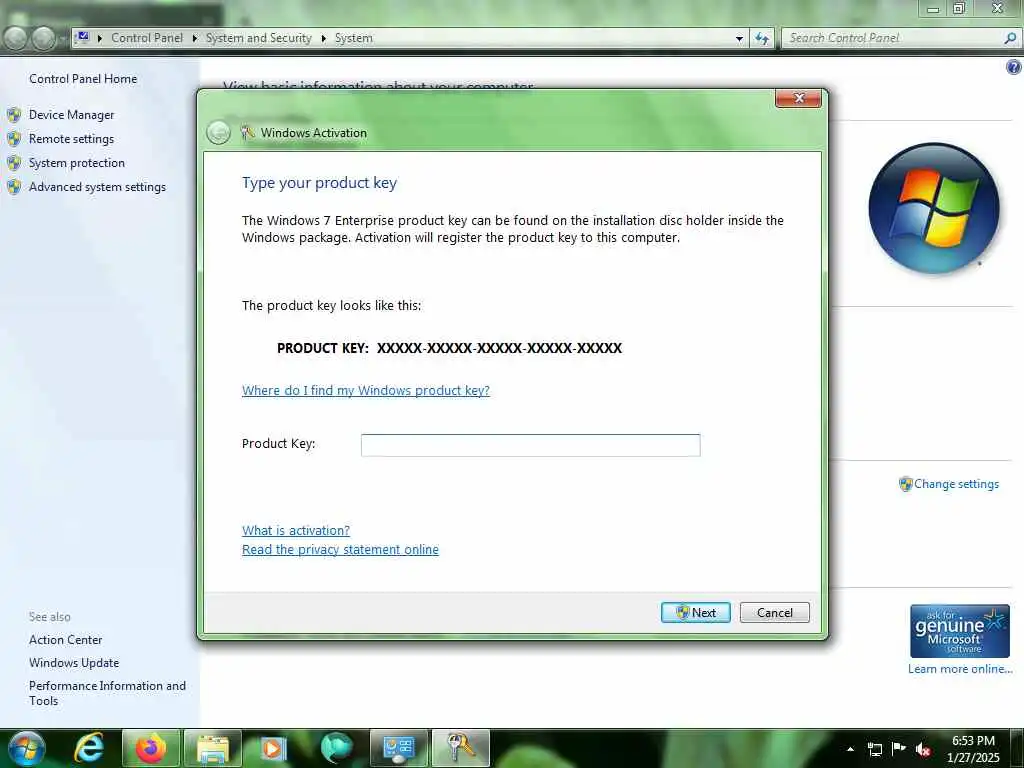Click 'System' in the address breadcrumb
Image resolution: width=1024 pixels, height=768 pixels.
353,38
